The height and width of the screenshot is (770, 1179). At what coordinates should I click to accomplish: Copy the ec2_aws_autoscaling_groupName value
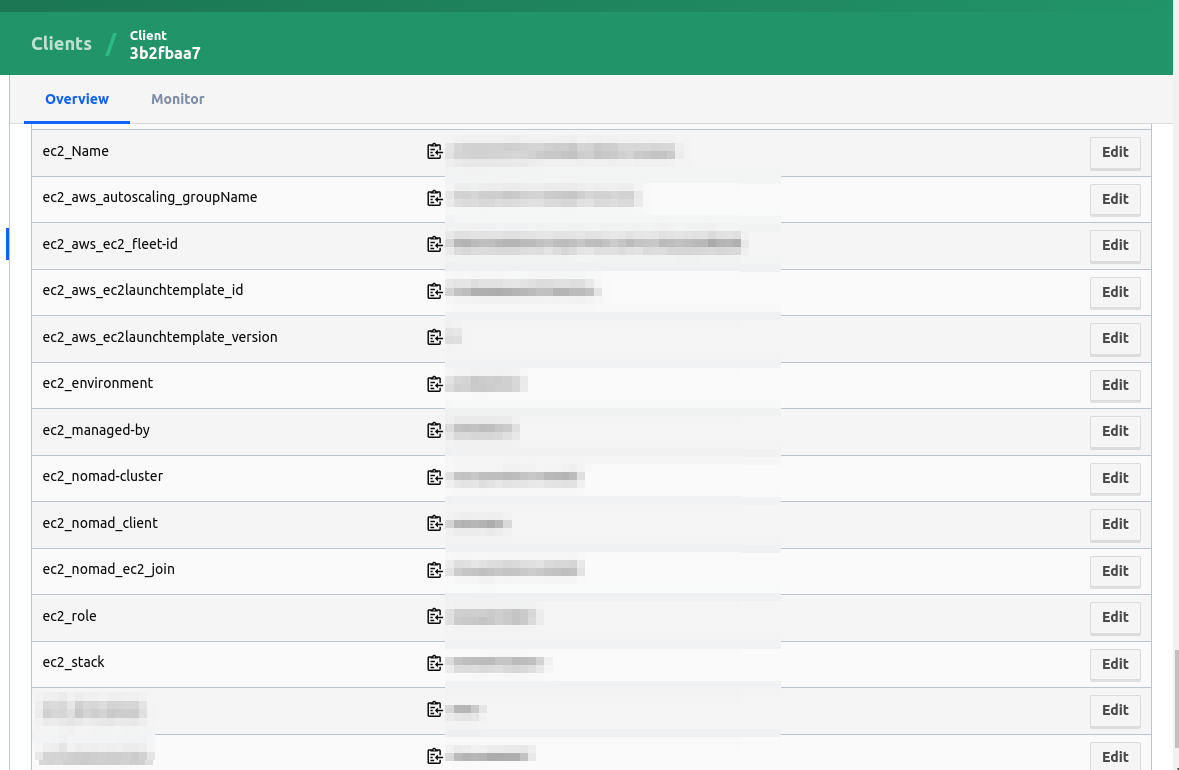(435, 199)
